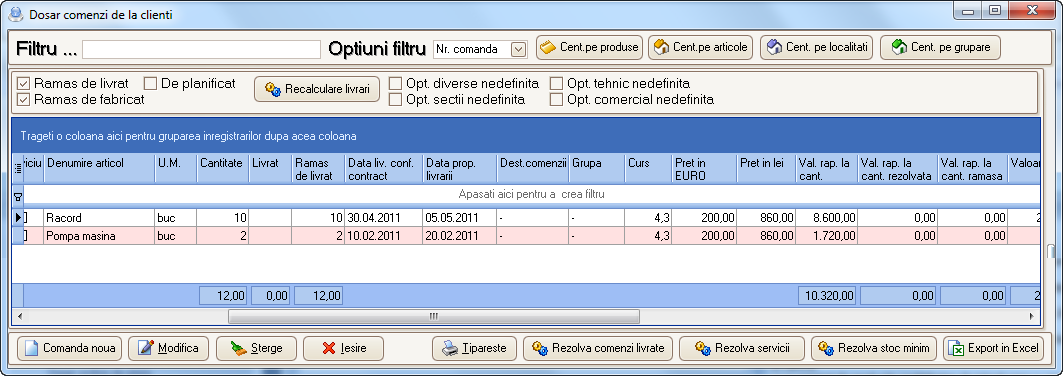Screen dimensions: 1063x376
Task: Open the Nr. comanda filter options dropdown
Action: tap(518, 49)
